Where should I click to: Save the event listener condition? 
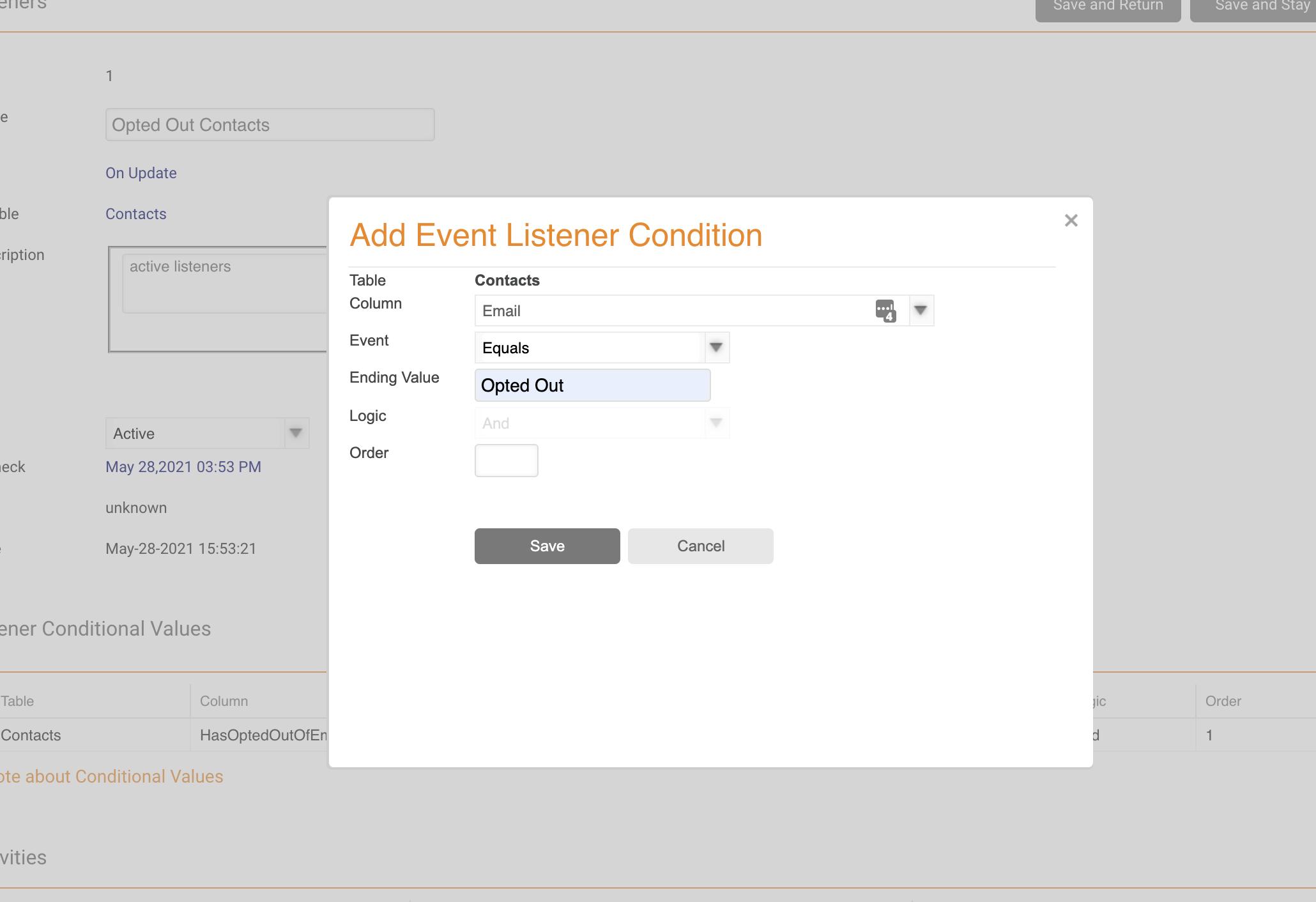[x=547, y=546]
